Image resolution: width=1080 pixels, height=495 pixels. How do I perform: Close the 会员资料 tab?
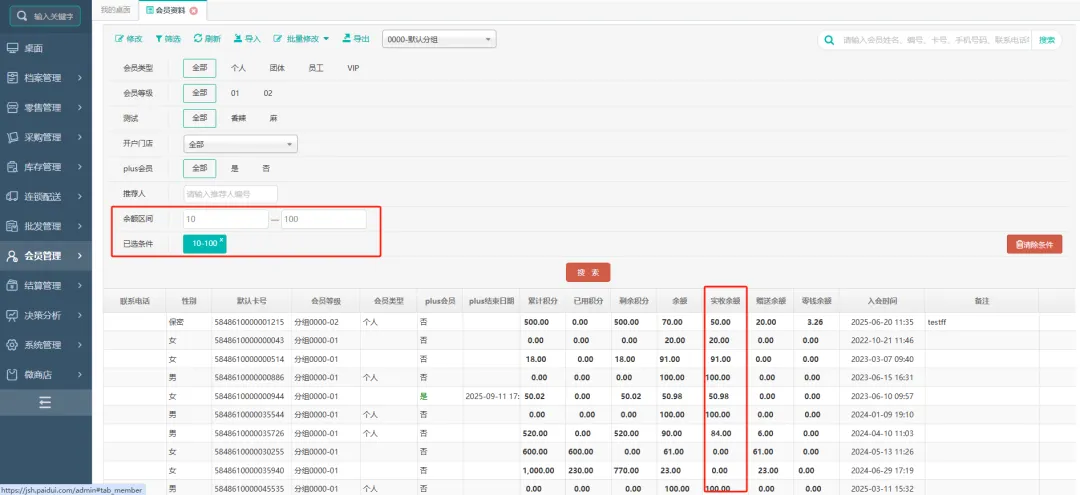(194, 10)
